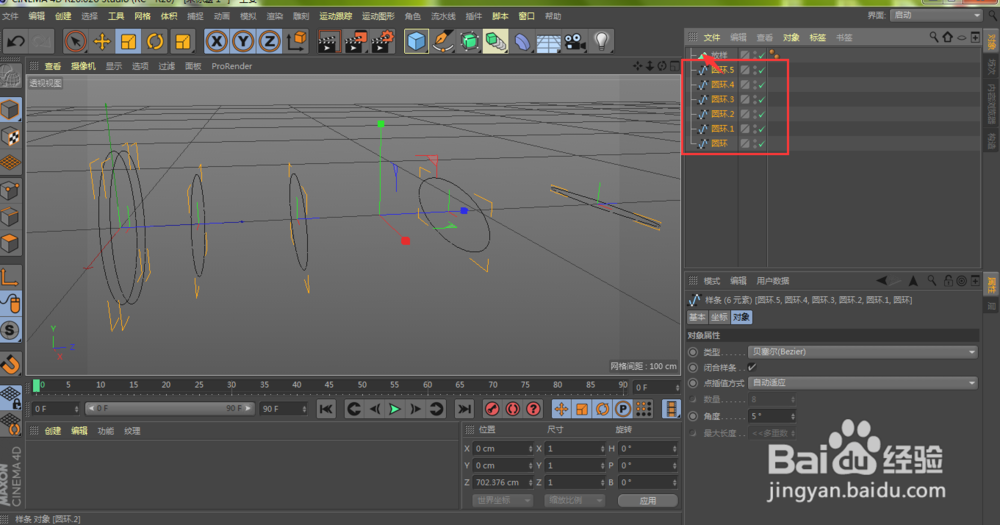1000x525 pixels.
Task: Go to end of animation
Action: [464, 409]
